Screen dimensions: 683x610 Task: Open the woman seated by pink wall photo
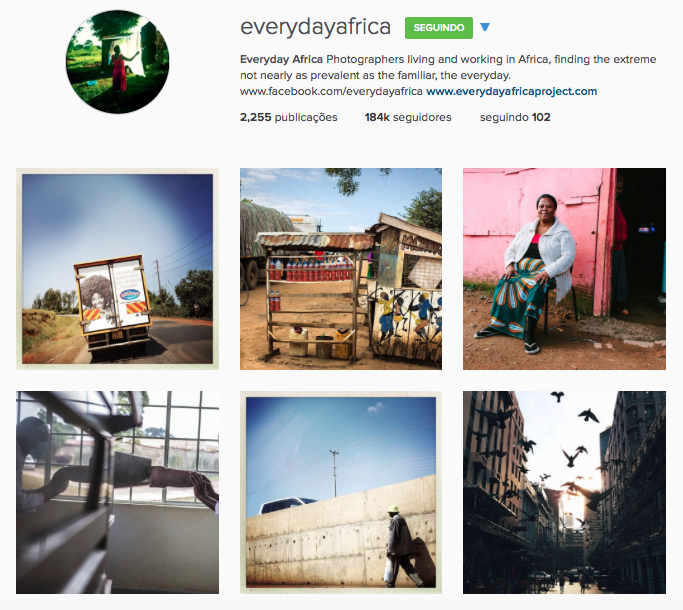564,269
